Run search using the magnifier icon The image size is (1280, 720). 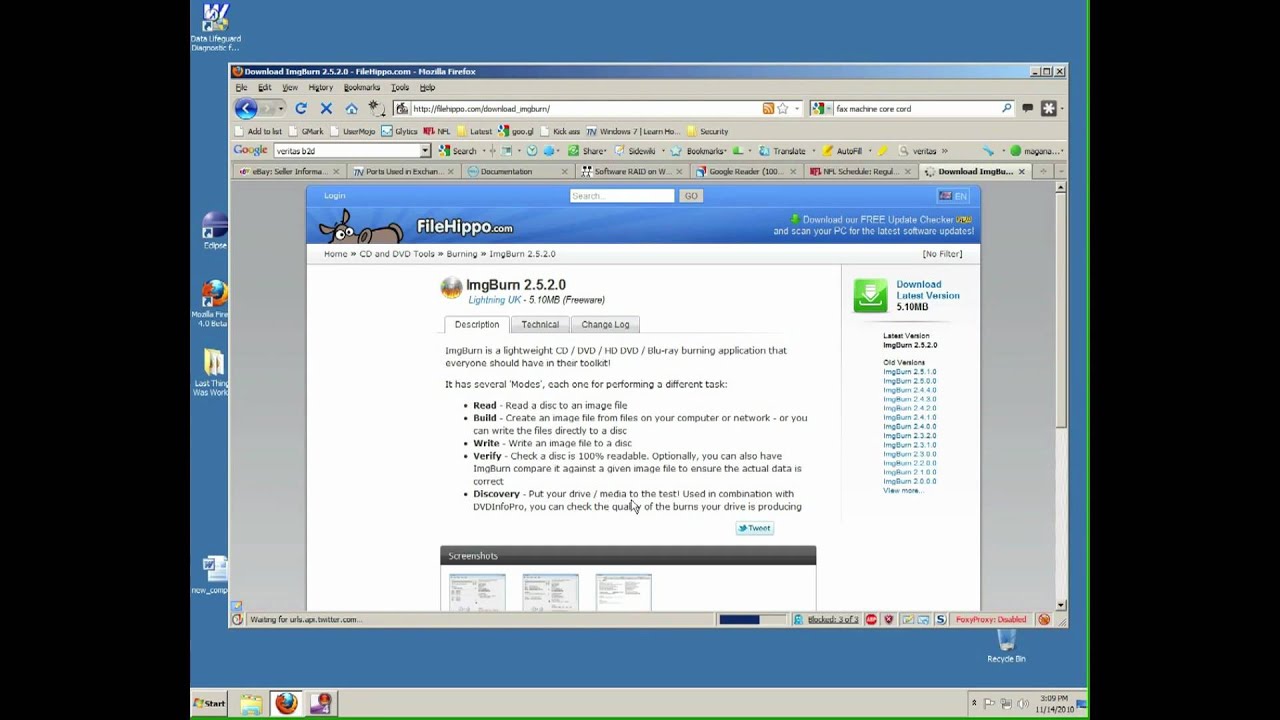click(x=1007, y=108)
